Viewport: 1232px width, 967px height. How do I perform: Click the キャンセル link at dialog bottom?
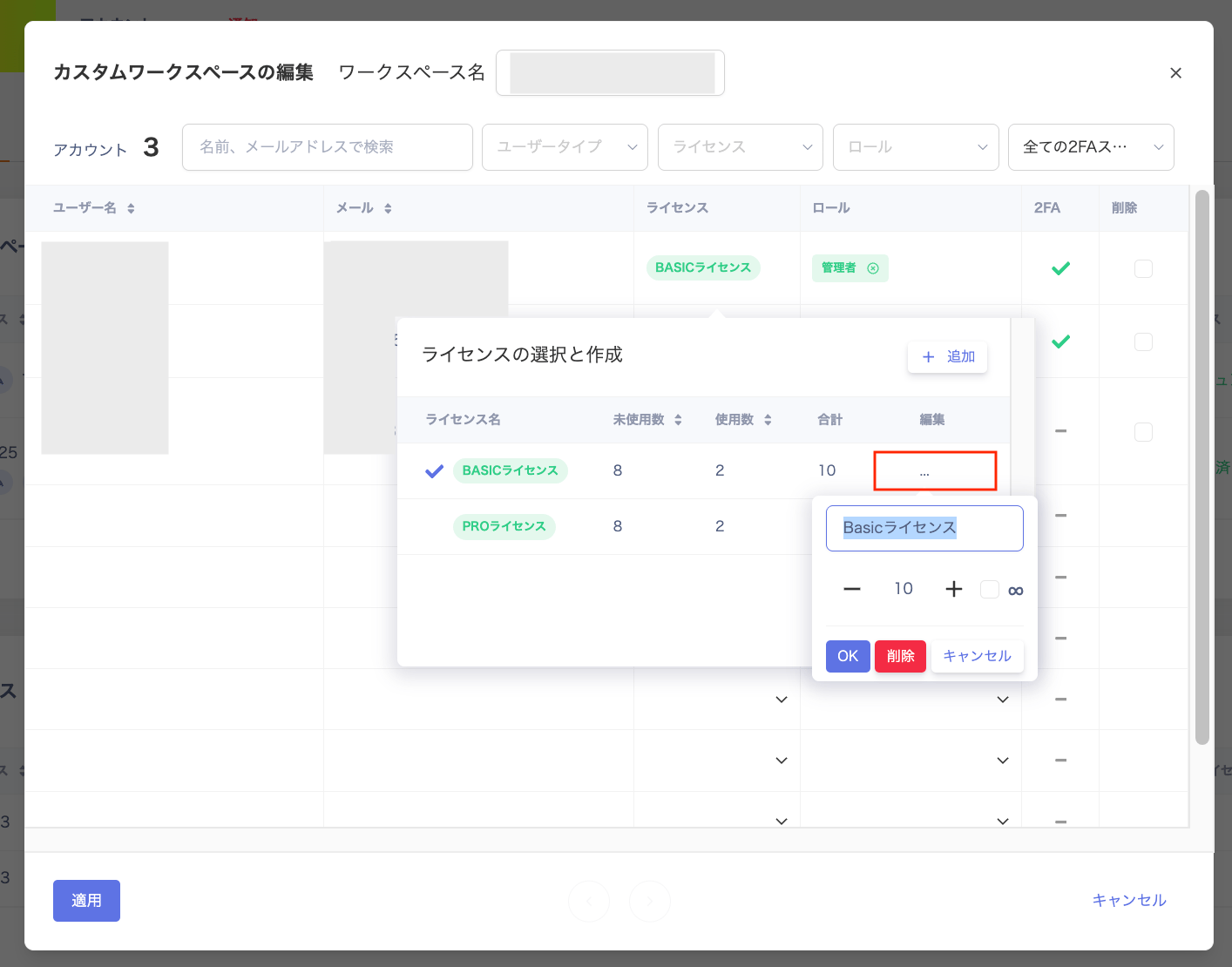1129,901
